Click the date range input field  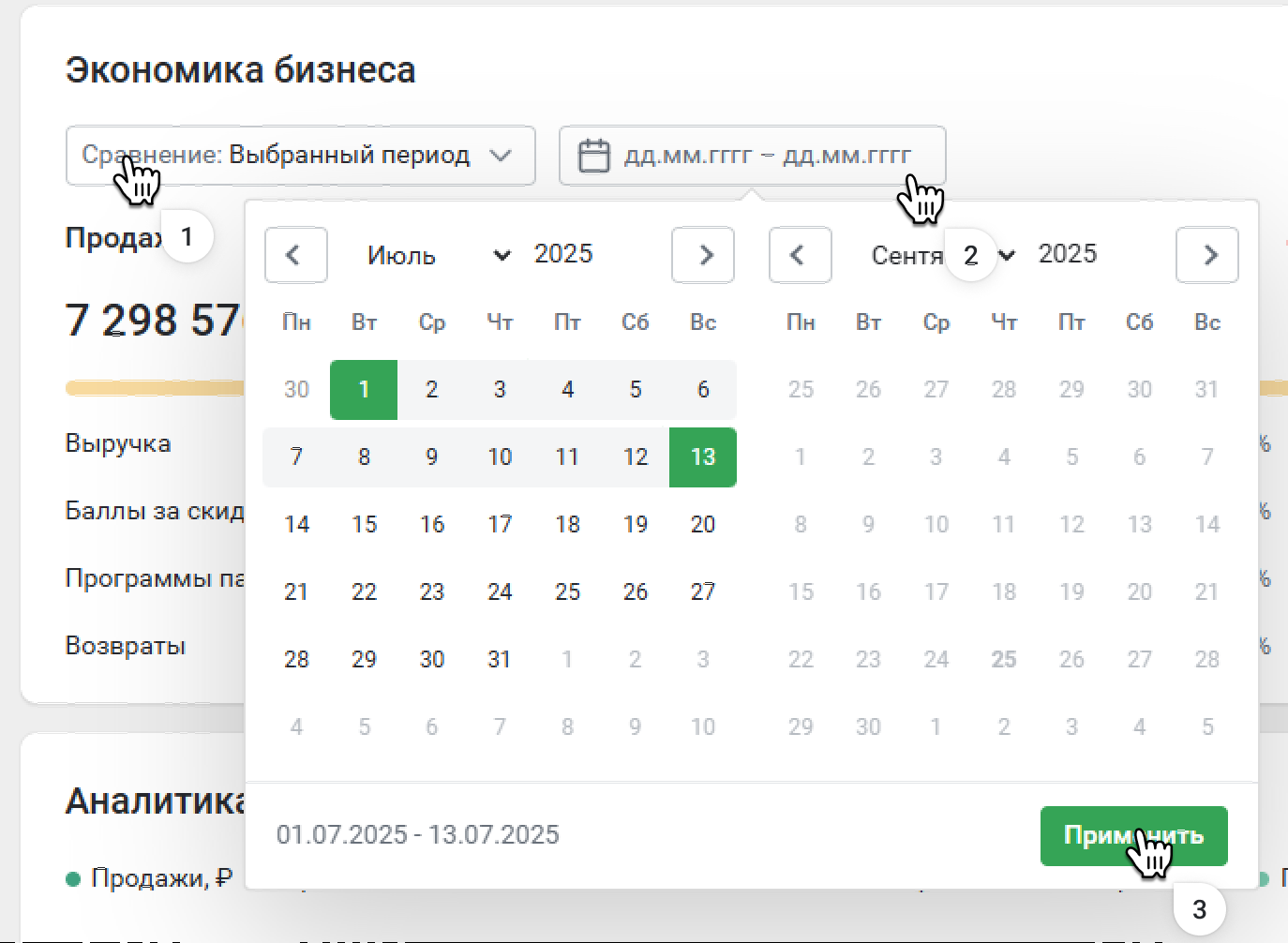767,156
